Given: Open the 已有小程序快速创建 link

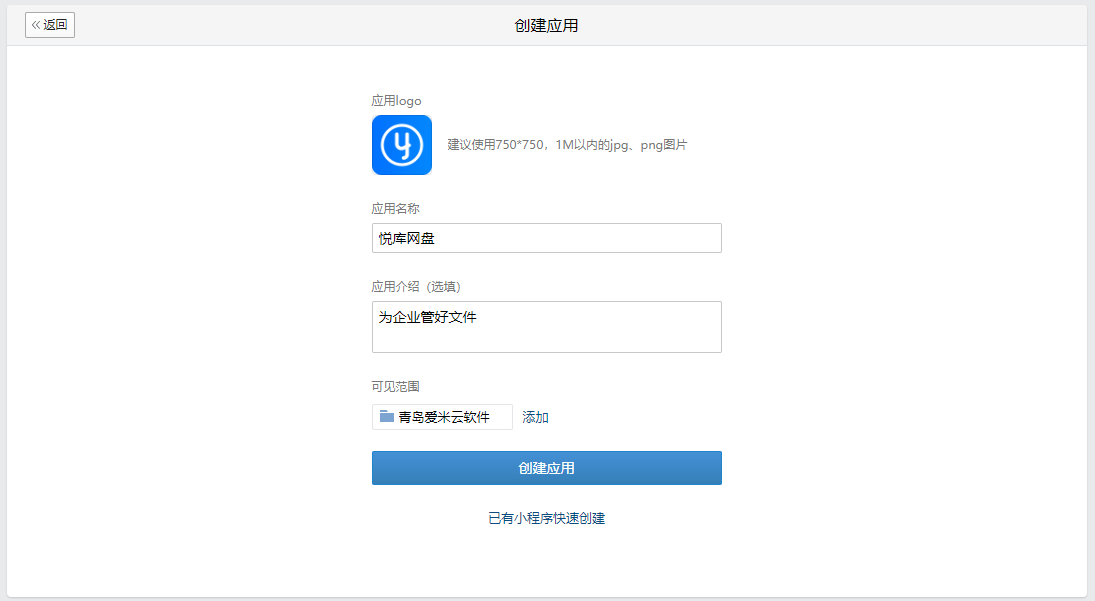Looking at the screenshot, I should [x=546, y=518].
